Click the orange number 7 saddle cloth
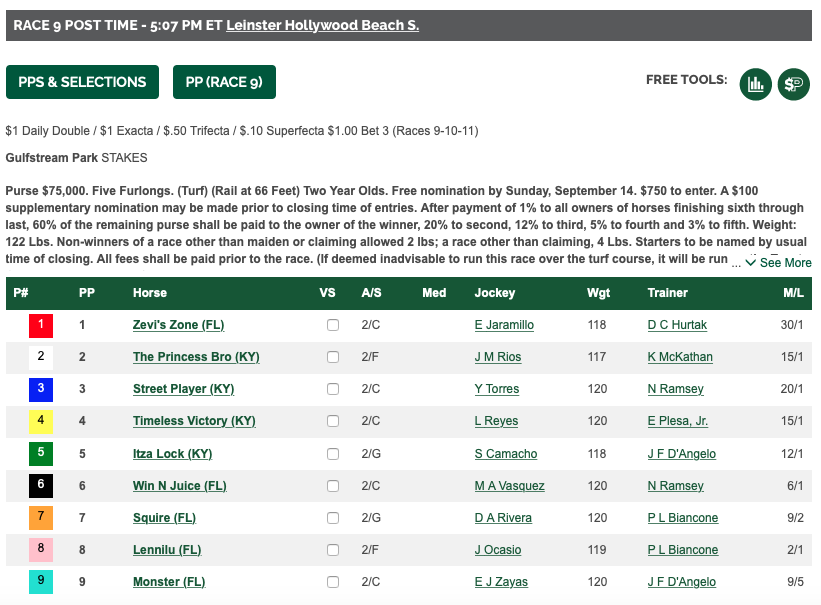The height and width of the screenshot is (605, 821). 41,518
